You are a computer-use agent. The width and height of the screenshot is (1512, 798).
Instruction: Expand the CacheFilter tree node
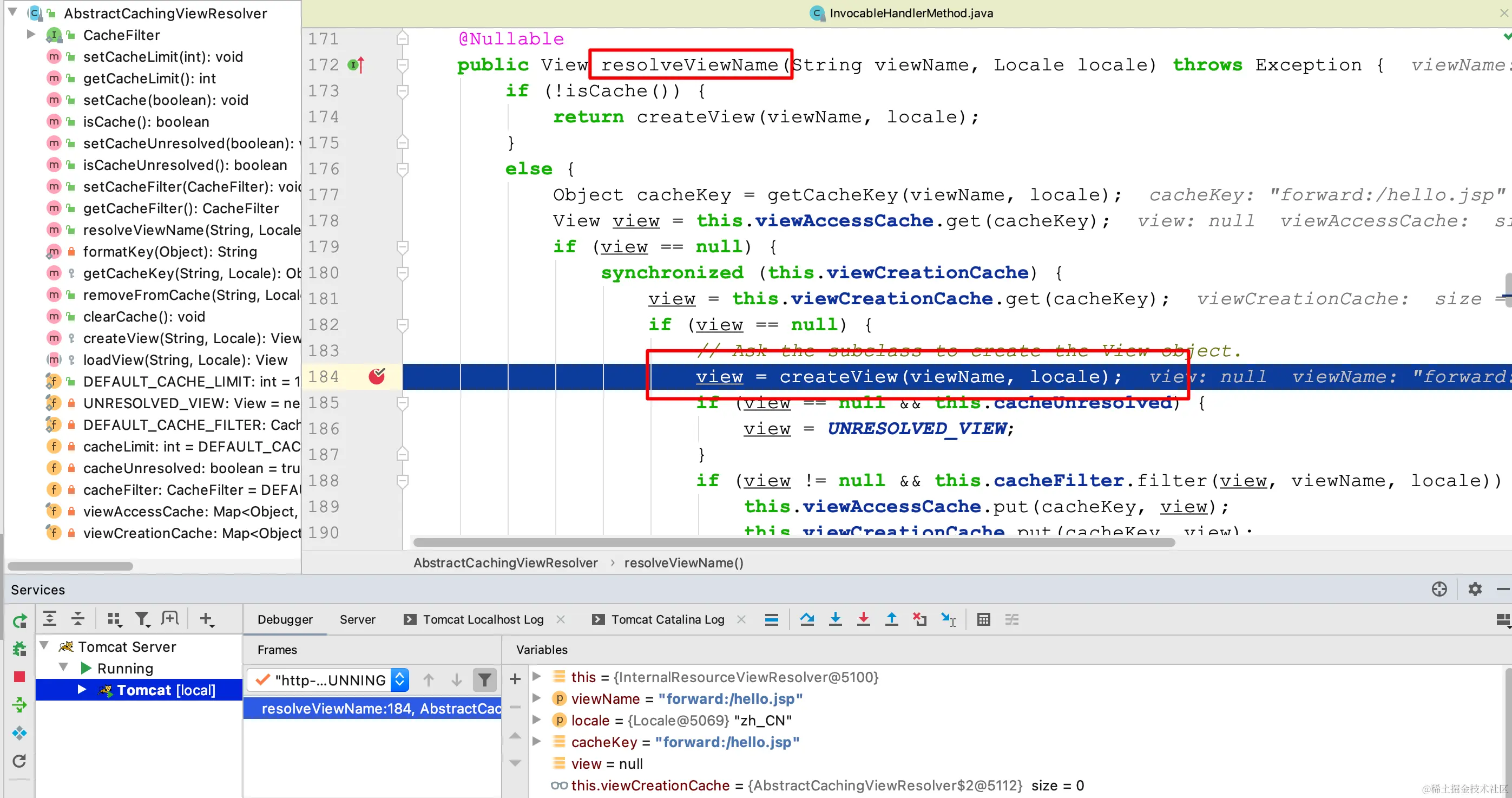30,35
